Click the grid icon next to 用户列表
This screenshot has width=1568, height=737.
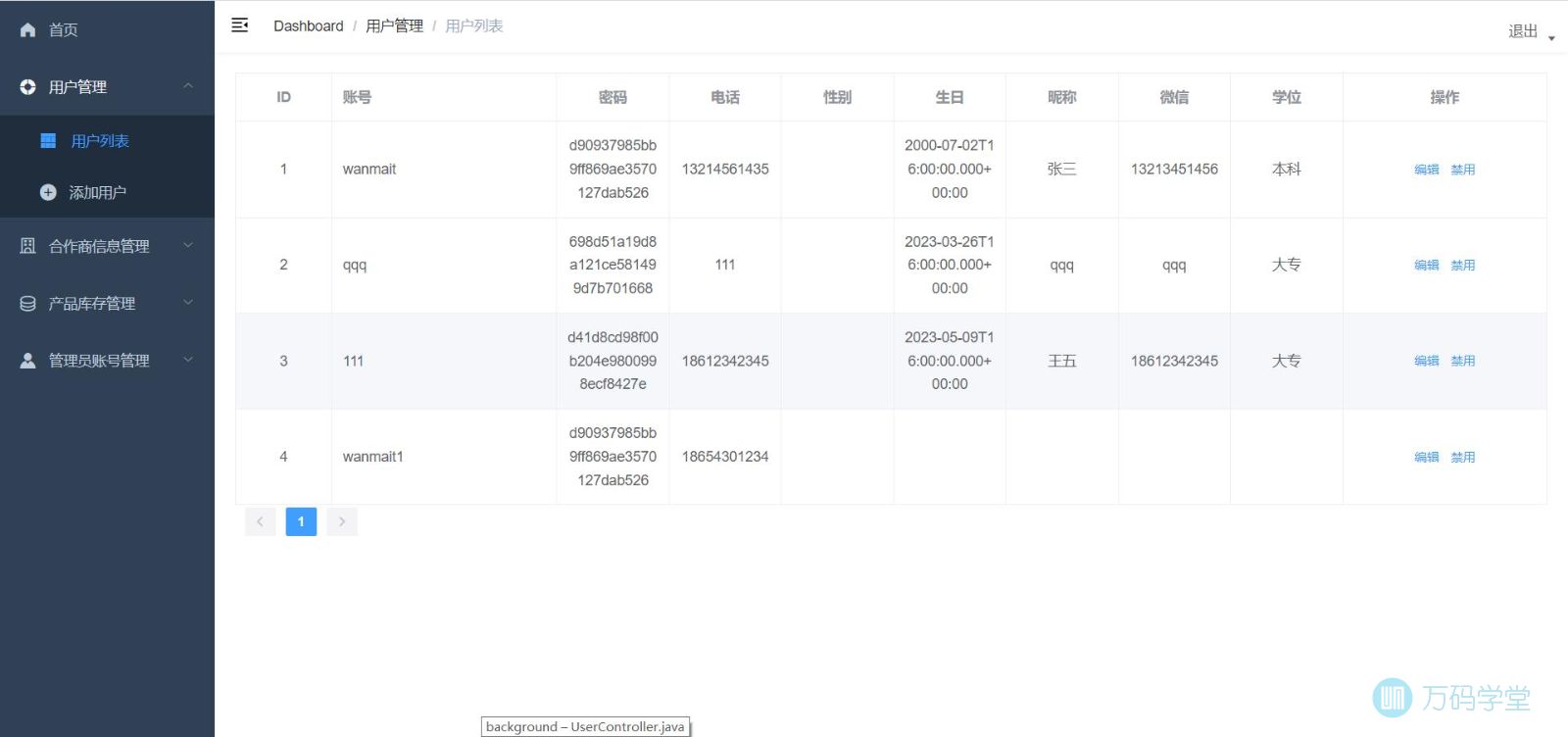click(x=48, y=141)
